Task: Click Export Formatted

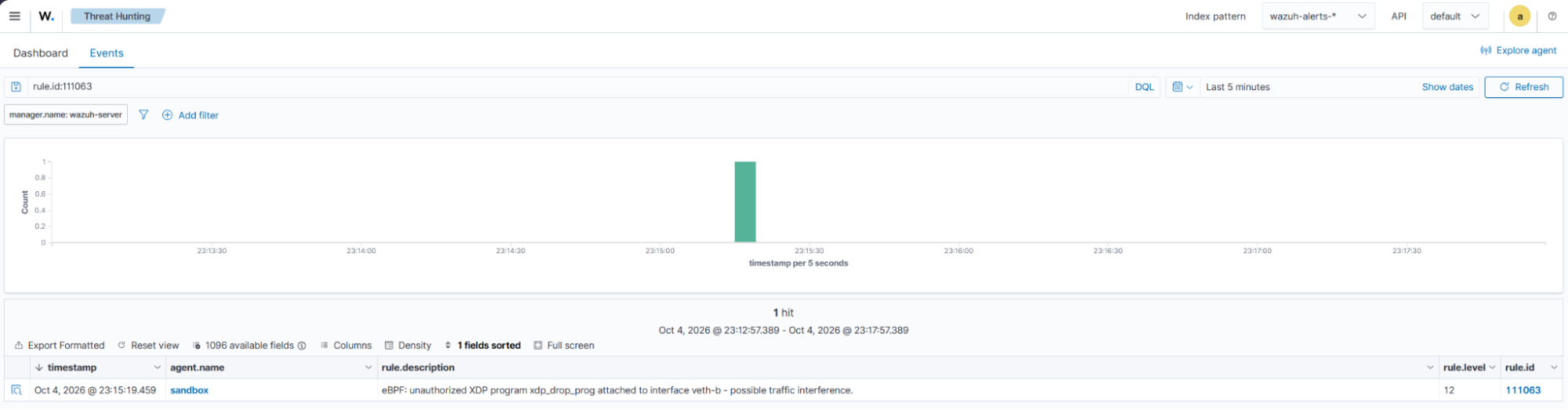Action: coord(60,345)
